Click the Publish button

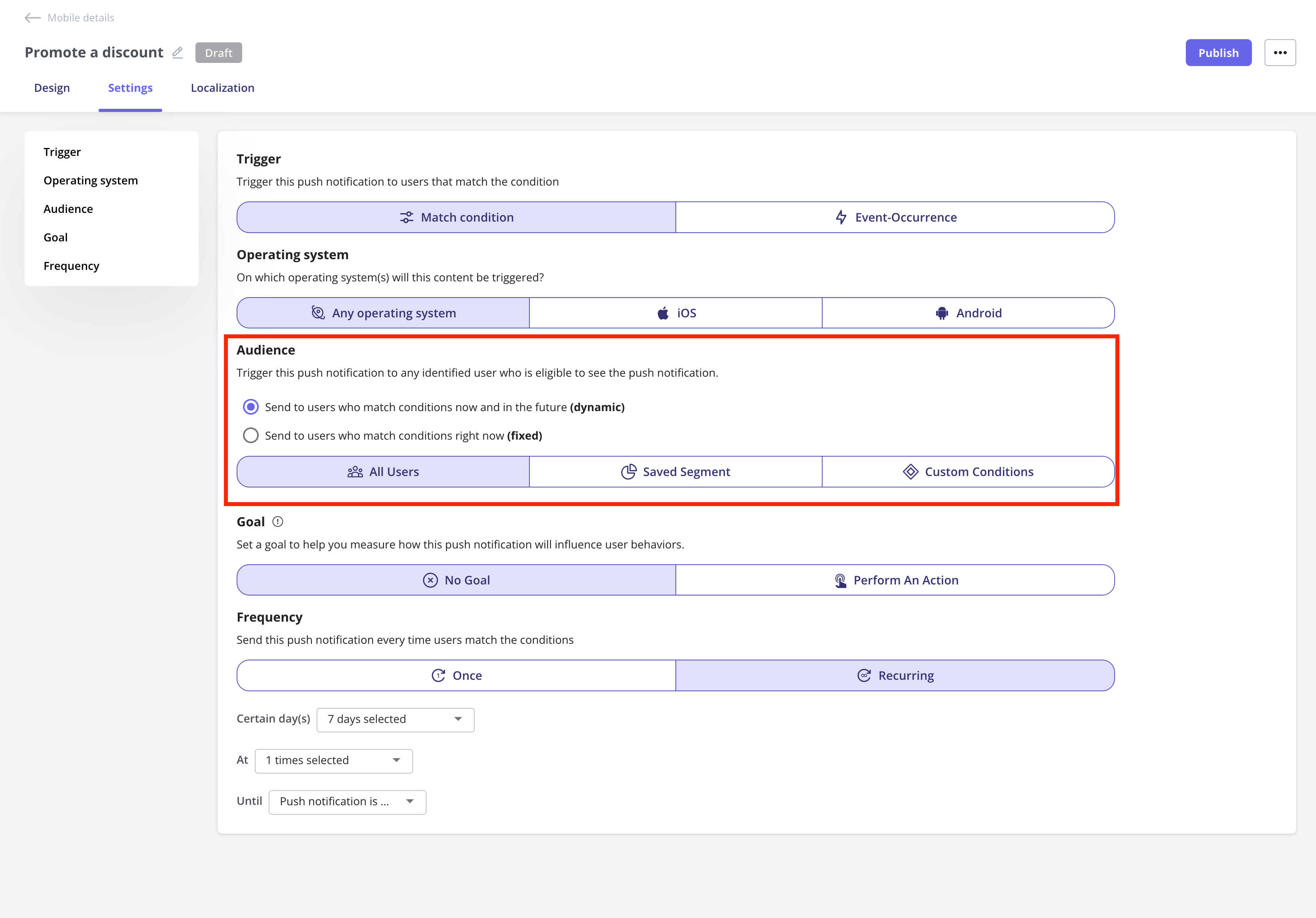coord(1219,53)
